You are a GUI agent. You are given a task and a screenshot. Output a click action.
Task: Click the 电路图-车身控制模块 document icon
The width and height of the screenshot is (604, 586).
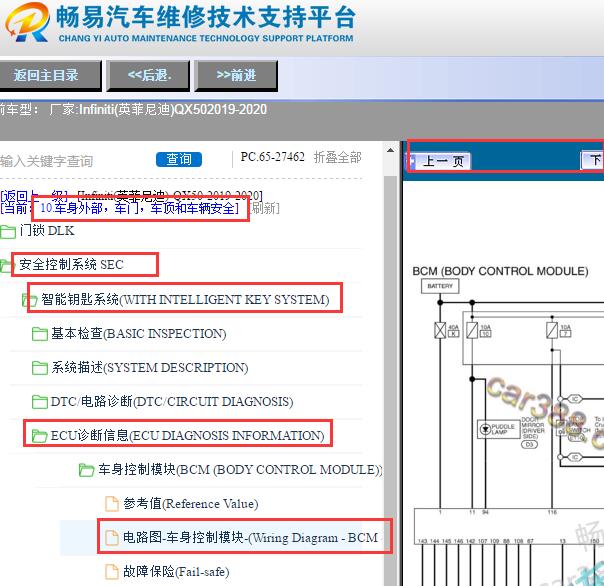pyautogui.click(x=112, y=537)
